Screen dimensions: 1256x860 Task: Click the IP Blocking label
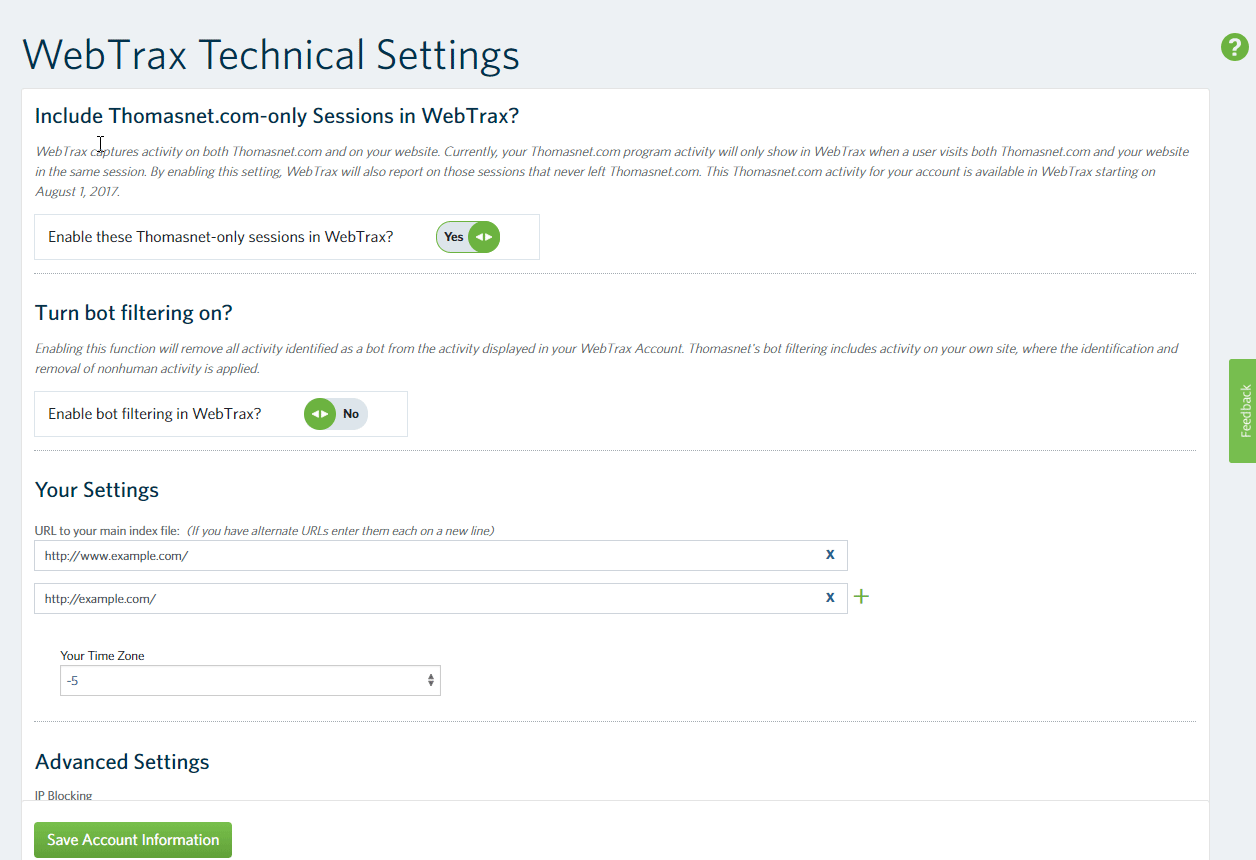click(64, 796)
